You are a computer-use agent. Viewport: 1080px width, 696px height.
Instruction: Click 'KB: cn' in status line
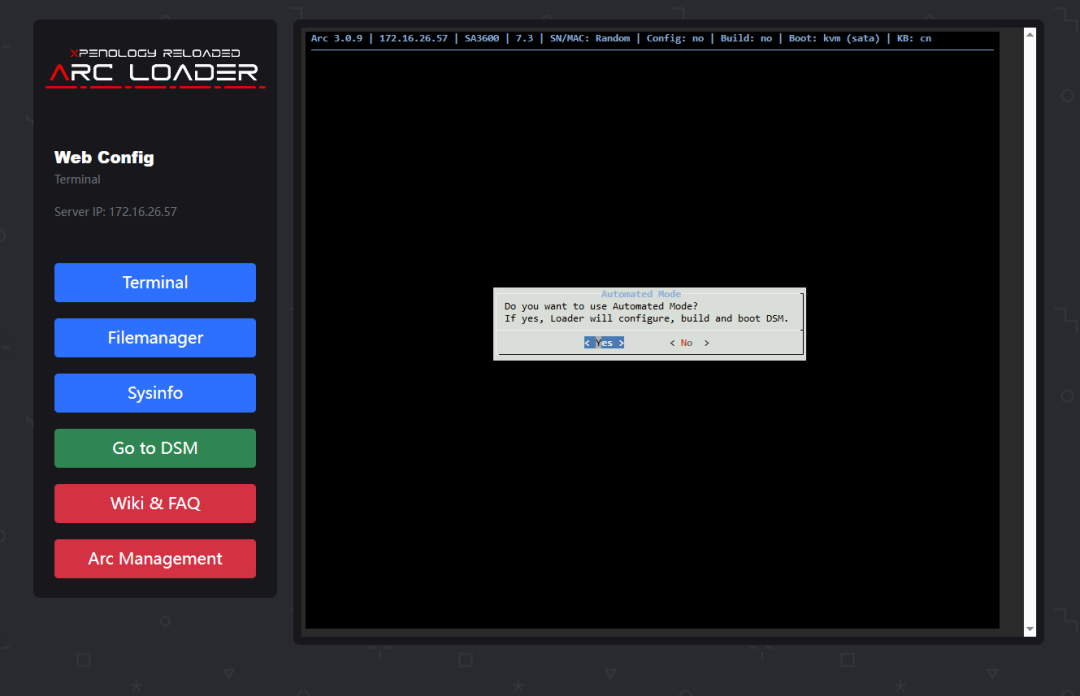[x=914, y=38]
